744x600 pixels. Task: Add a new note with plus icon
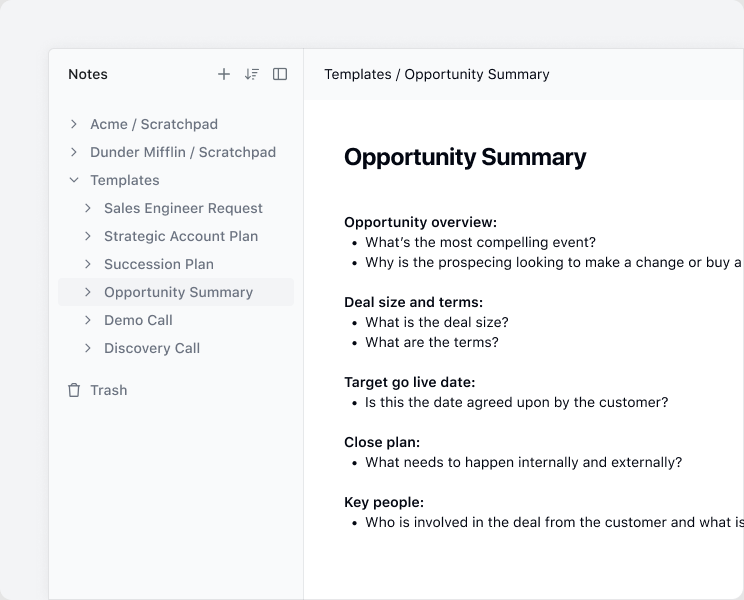[x=223, y=74]
